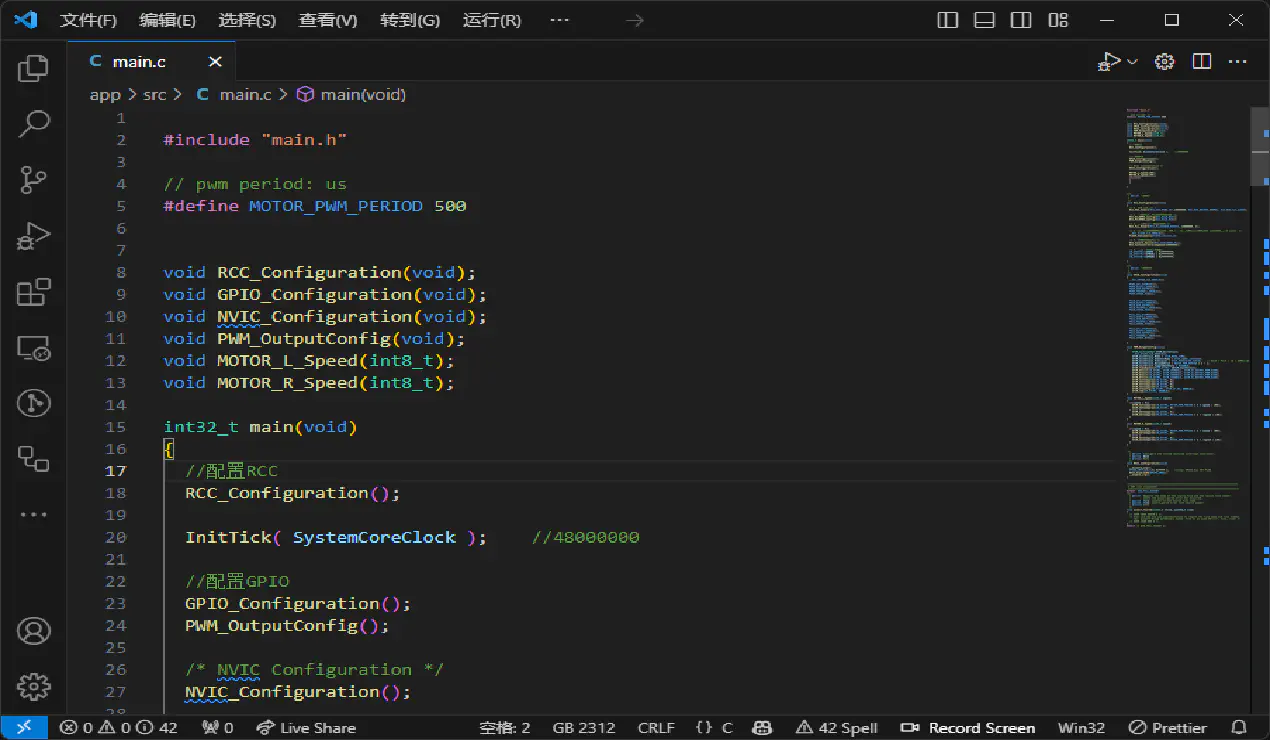Open the Explorer view in activity bar
The width and height of the screenshot is (1270, 740).
pos(33,68)
